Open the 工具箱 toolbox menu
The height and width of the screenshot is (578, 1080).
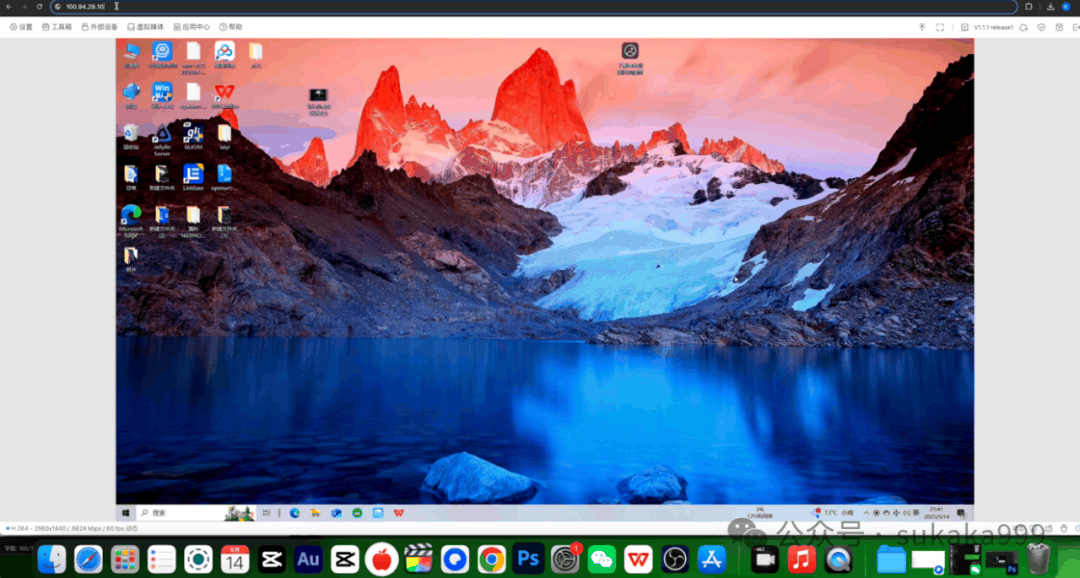click(56, 27)
